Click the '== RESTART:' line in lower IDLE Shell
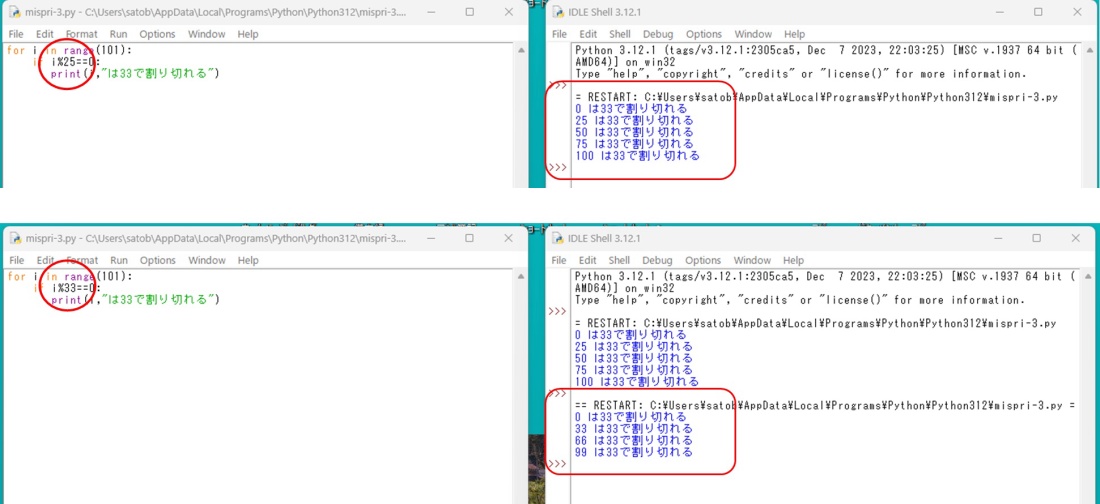The width and height of the screenshot is (1100, 504). point(825,405)
